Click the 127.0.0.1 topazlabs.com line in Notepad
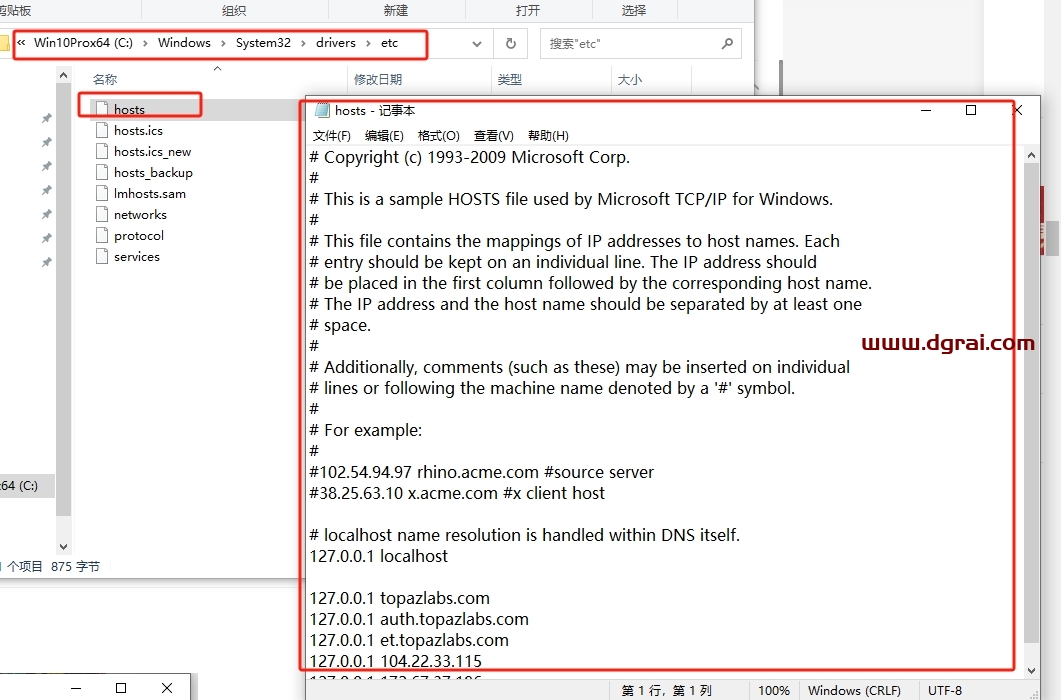The image size is (1061, 700). (399, 598)
